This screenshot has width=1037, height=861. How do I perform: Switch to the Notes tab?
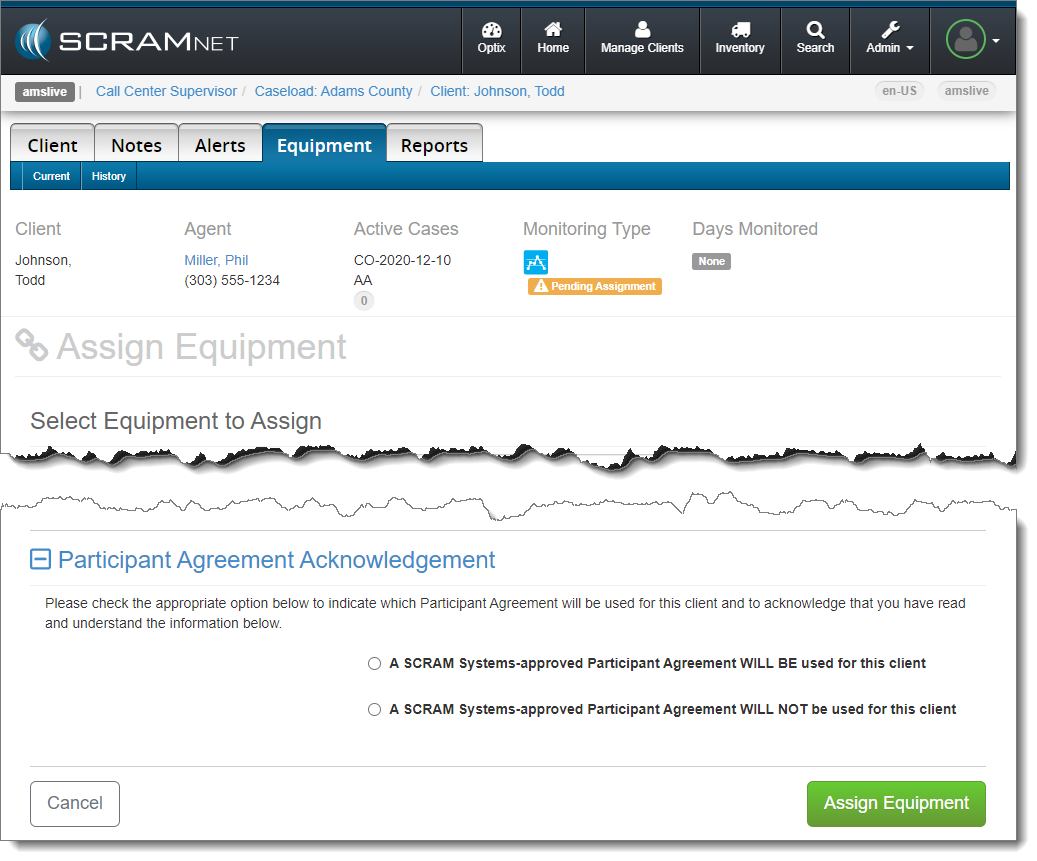[x=136, y=145]
